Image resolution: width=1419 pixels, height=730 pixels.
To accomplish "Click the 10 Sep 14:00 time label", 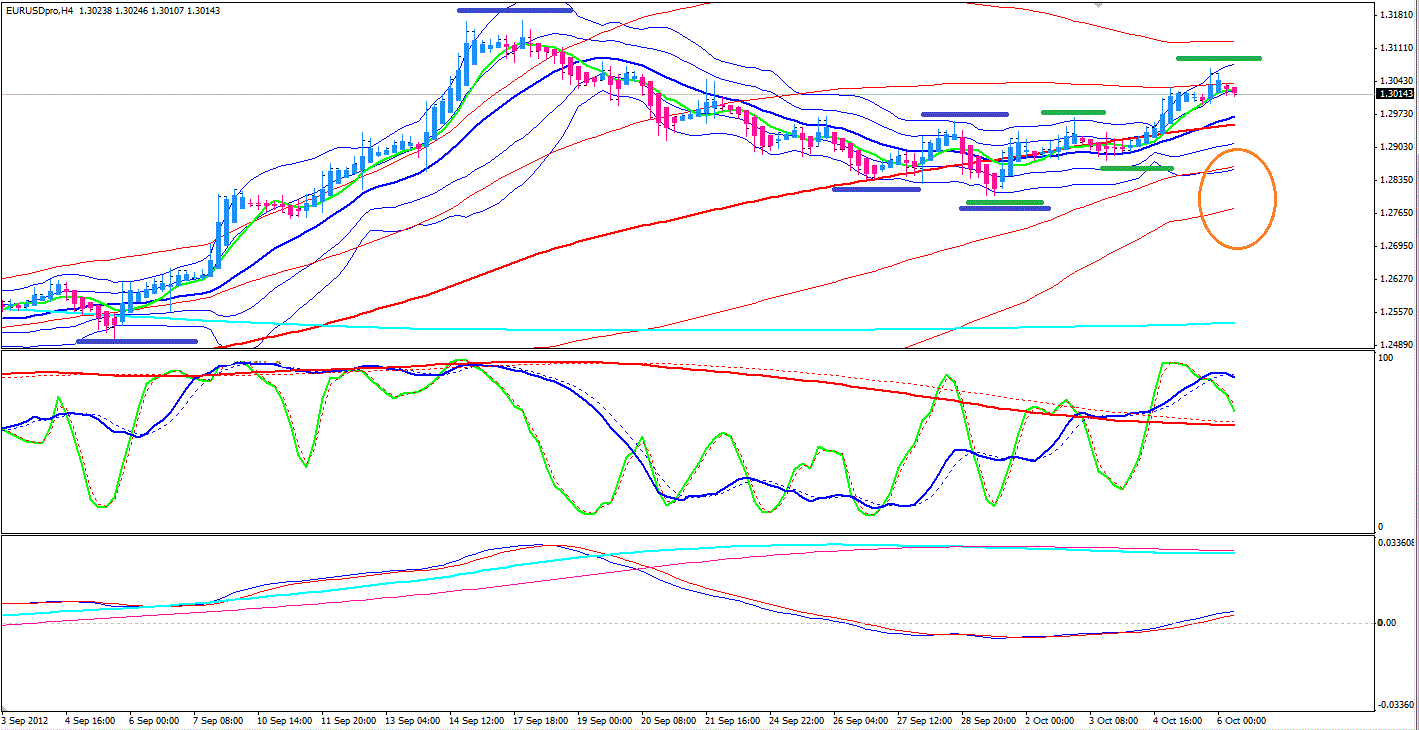I will pyautogui.click(x=284, y=720).
